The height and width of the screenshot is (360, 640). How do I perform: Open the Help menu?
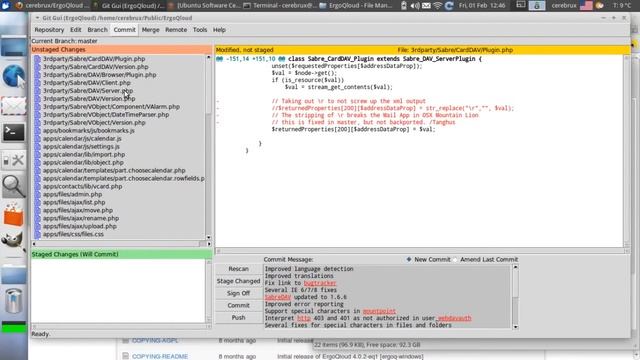[x=219, y=30]
